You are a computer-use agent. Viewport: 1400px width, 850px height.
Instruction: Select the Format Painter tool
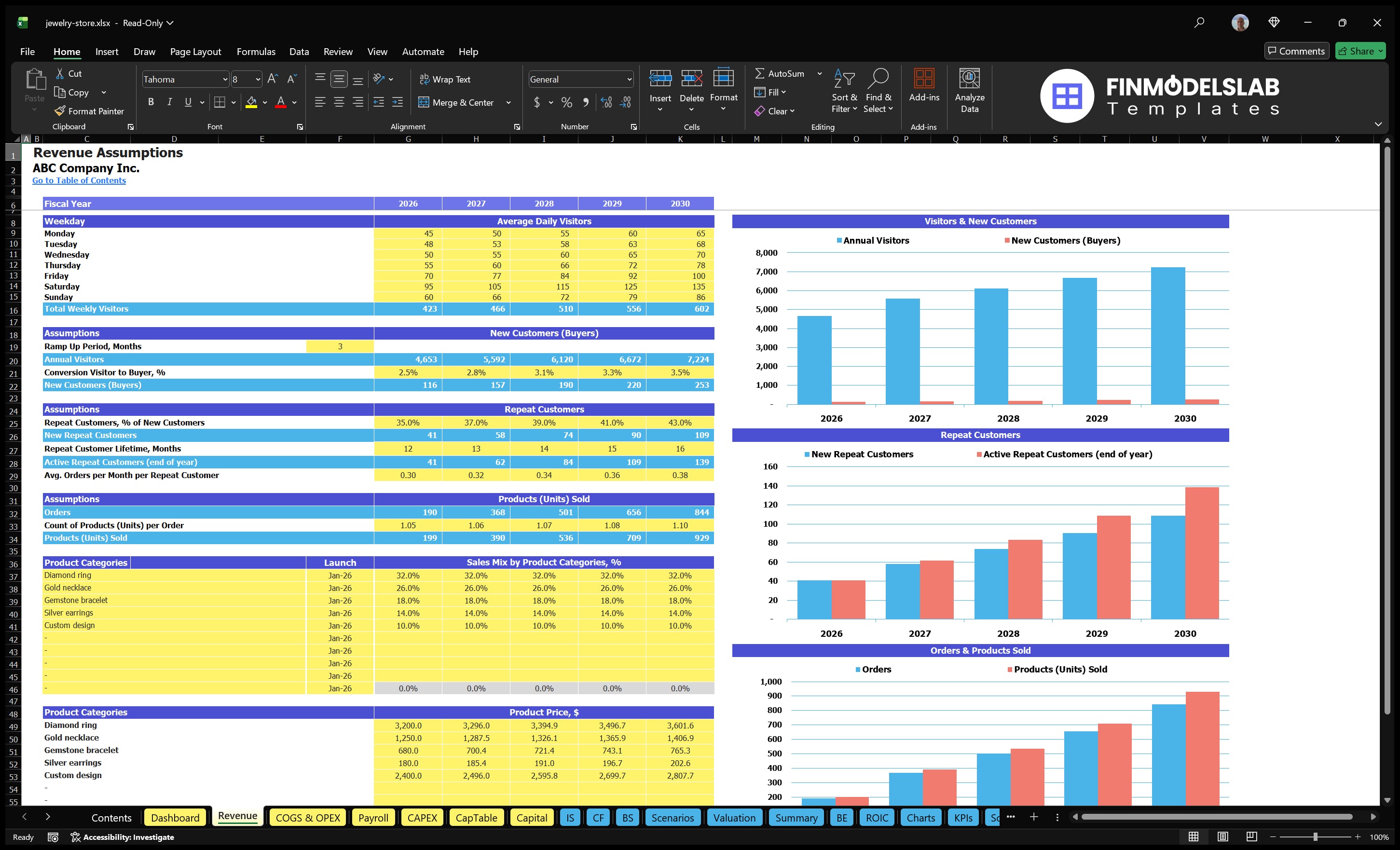89,111
